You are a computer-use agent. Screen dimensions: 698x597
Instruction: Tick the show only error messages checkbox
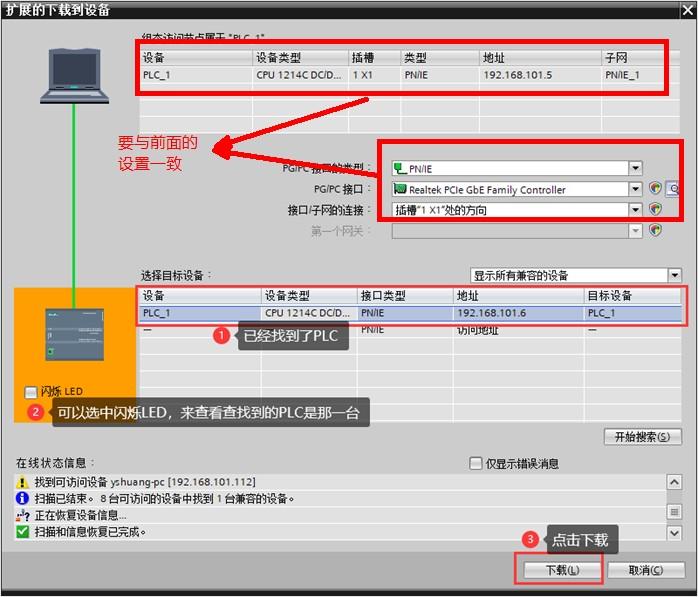tap(476, 464)
